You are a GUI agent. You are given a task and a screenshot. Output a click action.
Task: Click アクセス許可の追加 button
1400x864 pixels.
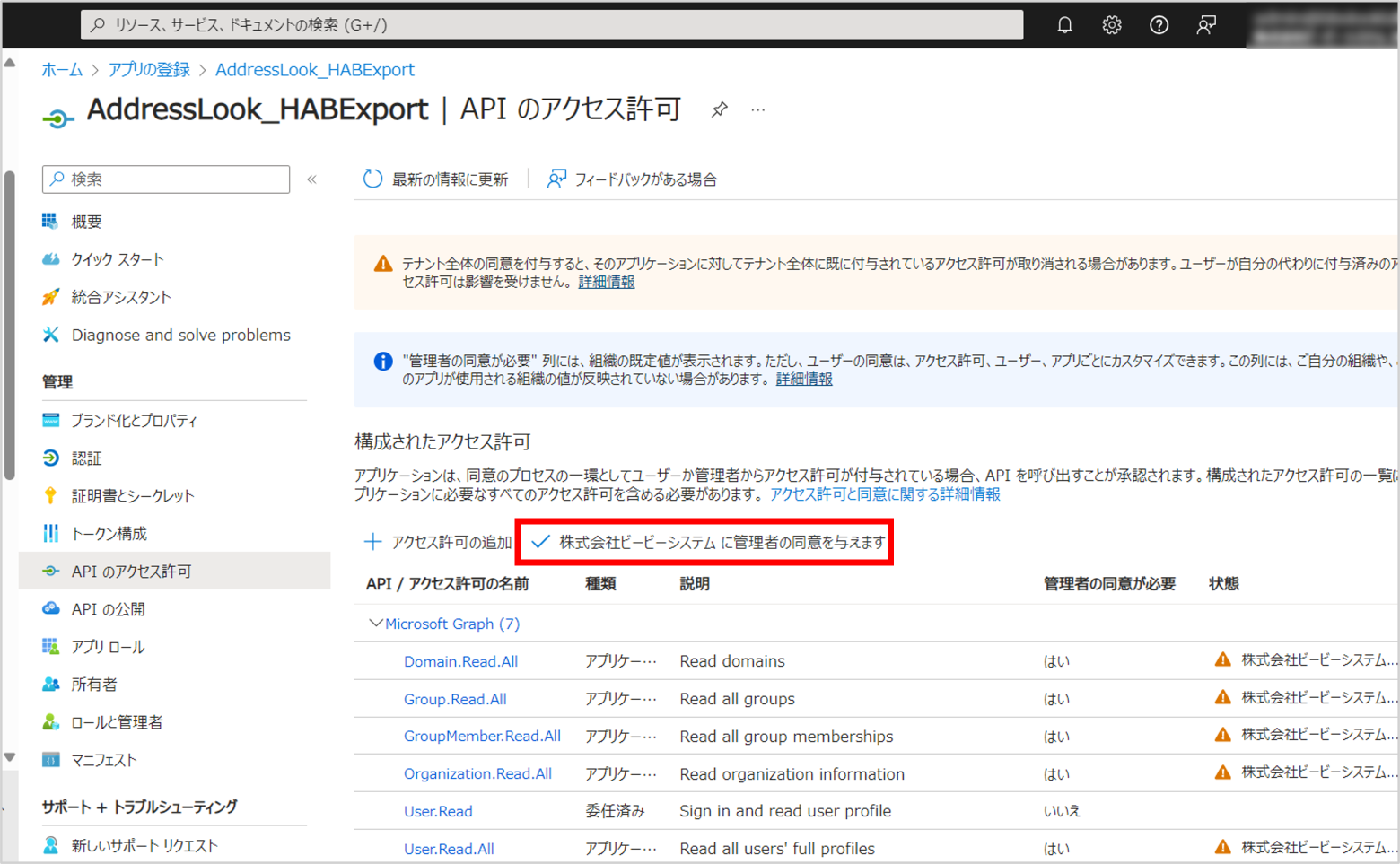click(437, 542)
